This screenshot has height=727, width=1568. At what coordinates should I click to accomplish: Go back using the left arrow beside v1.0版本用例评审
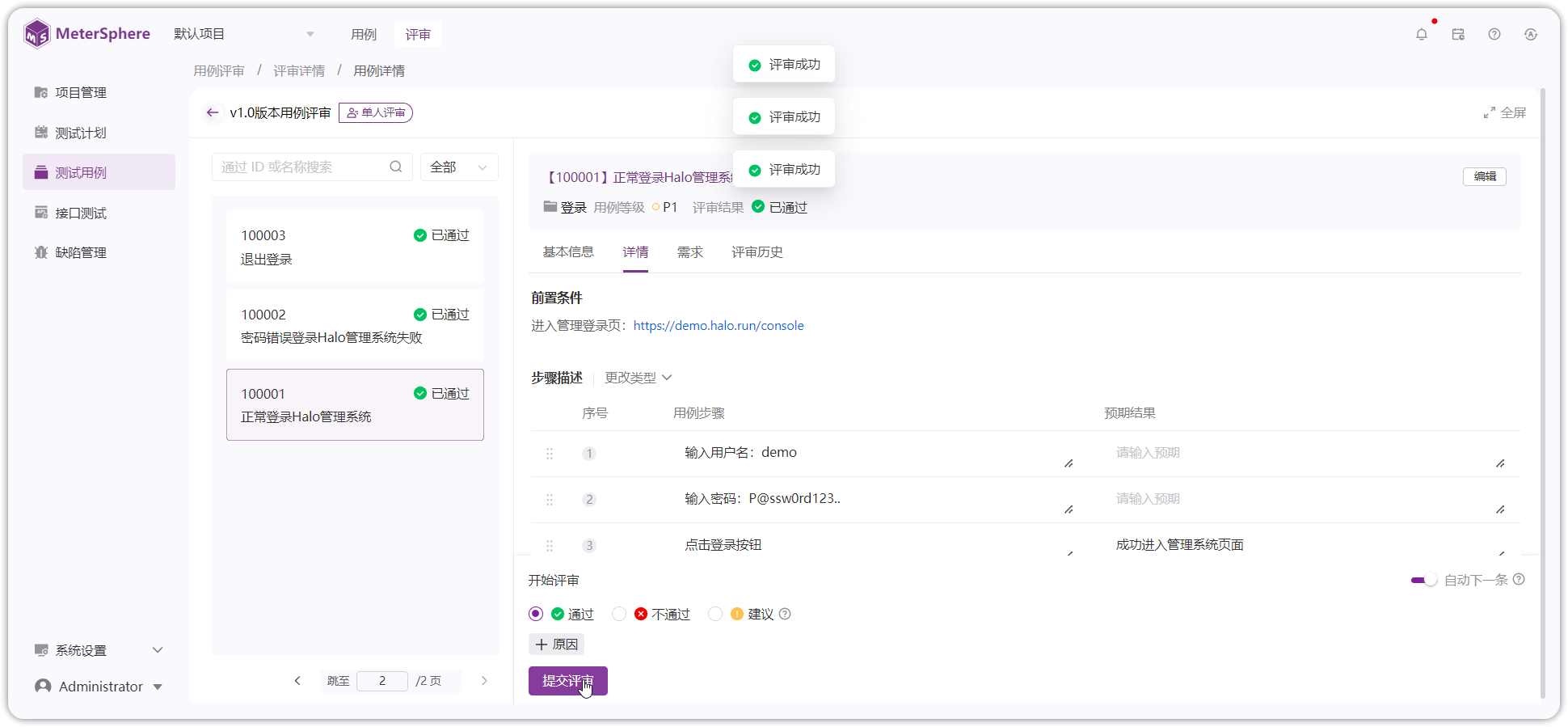click(212, 112)
